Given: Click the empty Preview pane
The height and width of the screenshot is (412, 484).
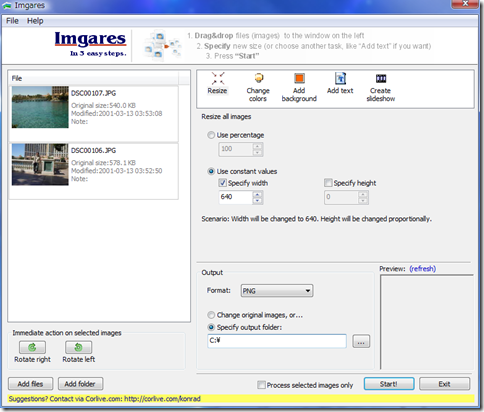Looking at the screenshot, I should [427, 322].
